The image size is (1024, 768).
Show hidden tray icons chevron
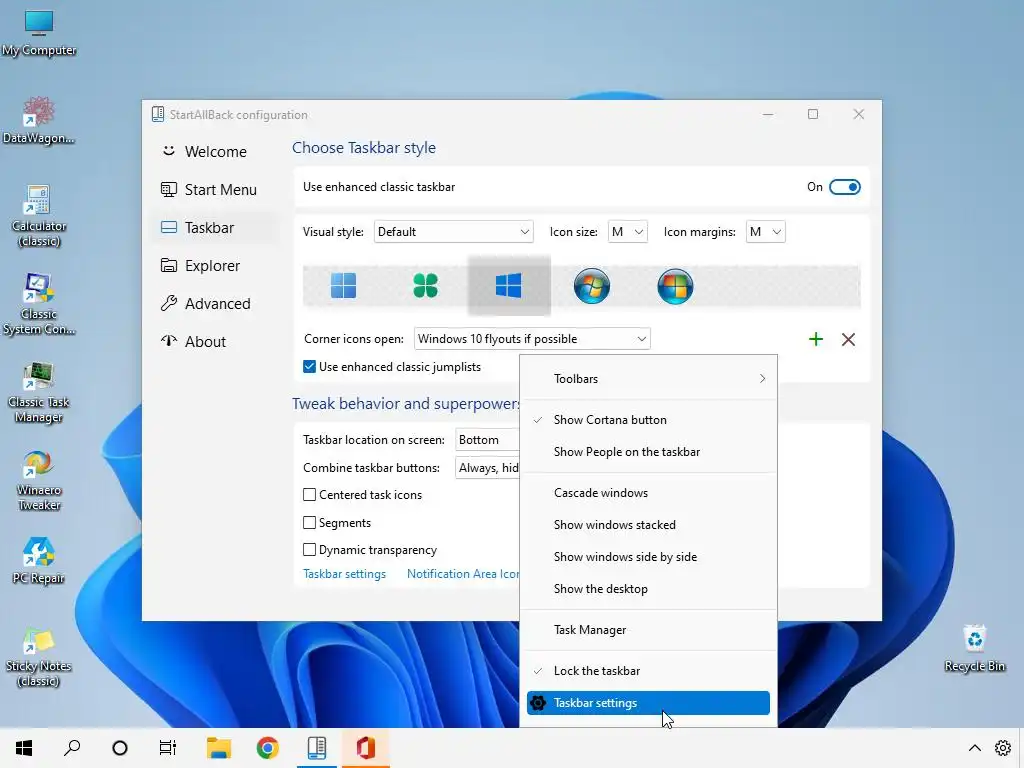pos(974,748)
